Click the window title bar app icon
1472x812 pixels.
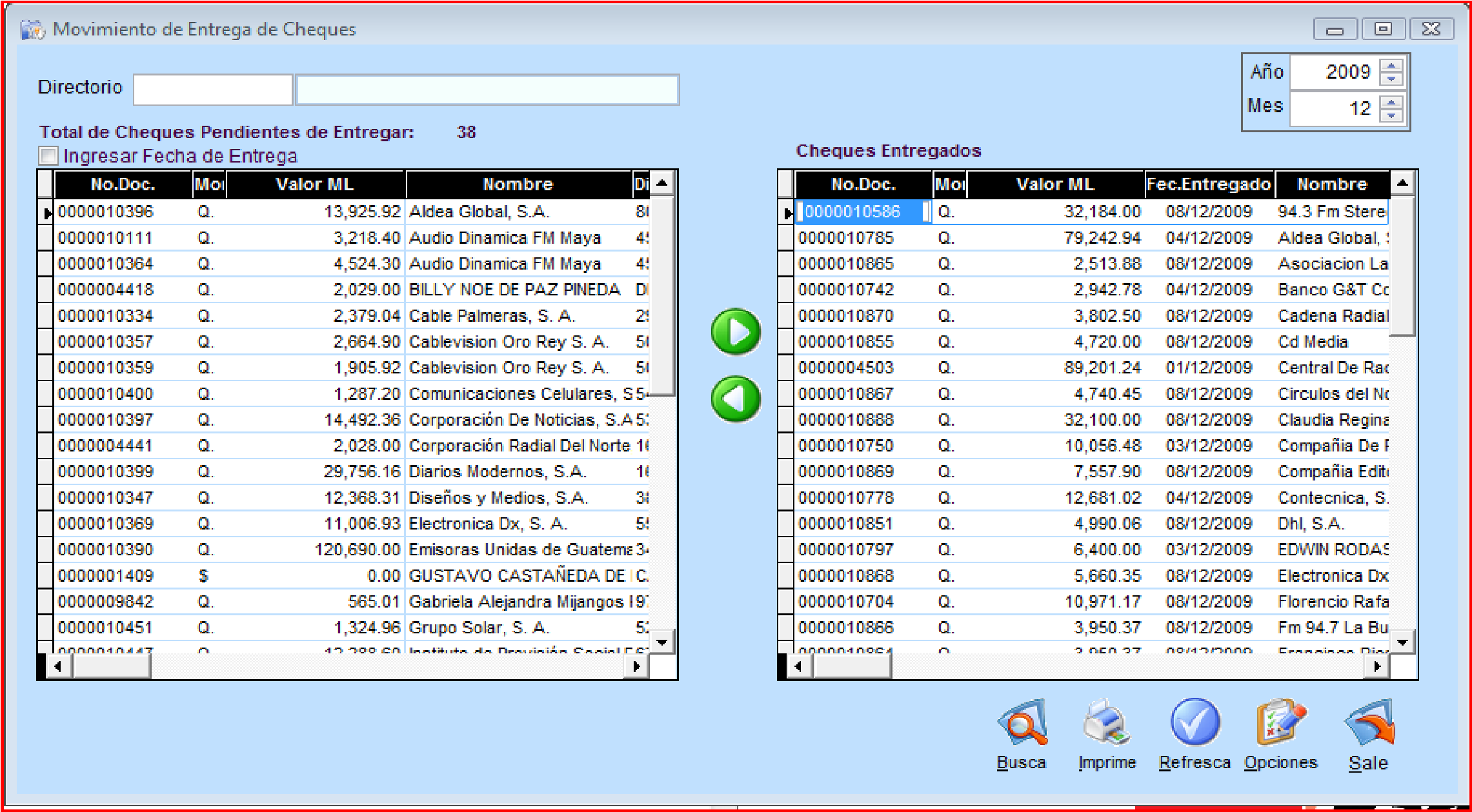(32, 30)
